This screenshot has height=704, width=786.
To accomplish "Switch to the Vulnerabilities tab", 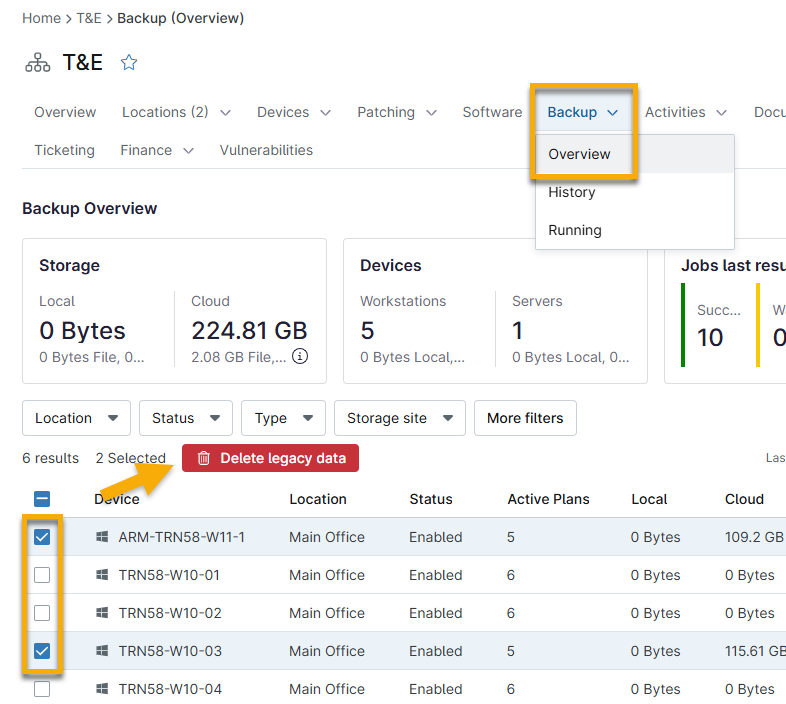I will pos(266,150).
